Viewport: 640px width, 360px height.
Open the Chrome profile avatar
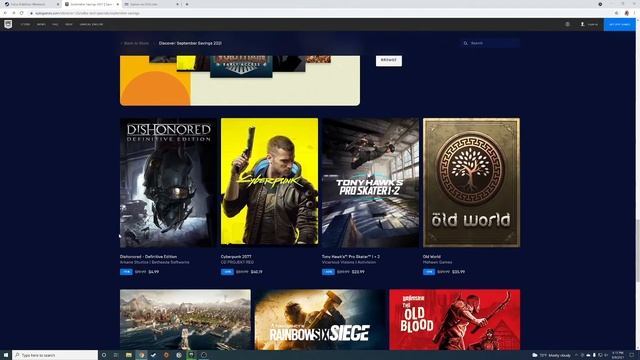coord(627,13)
